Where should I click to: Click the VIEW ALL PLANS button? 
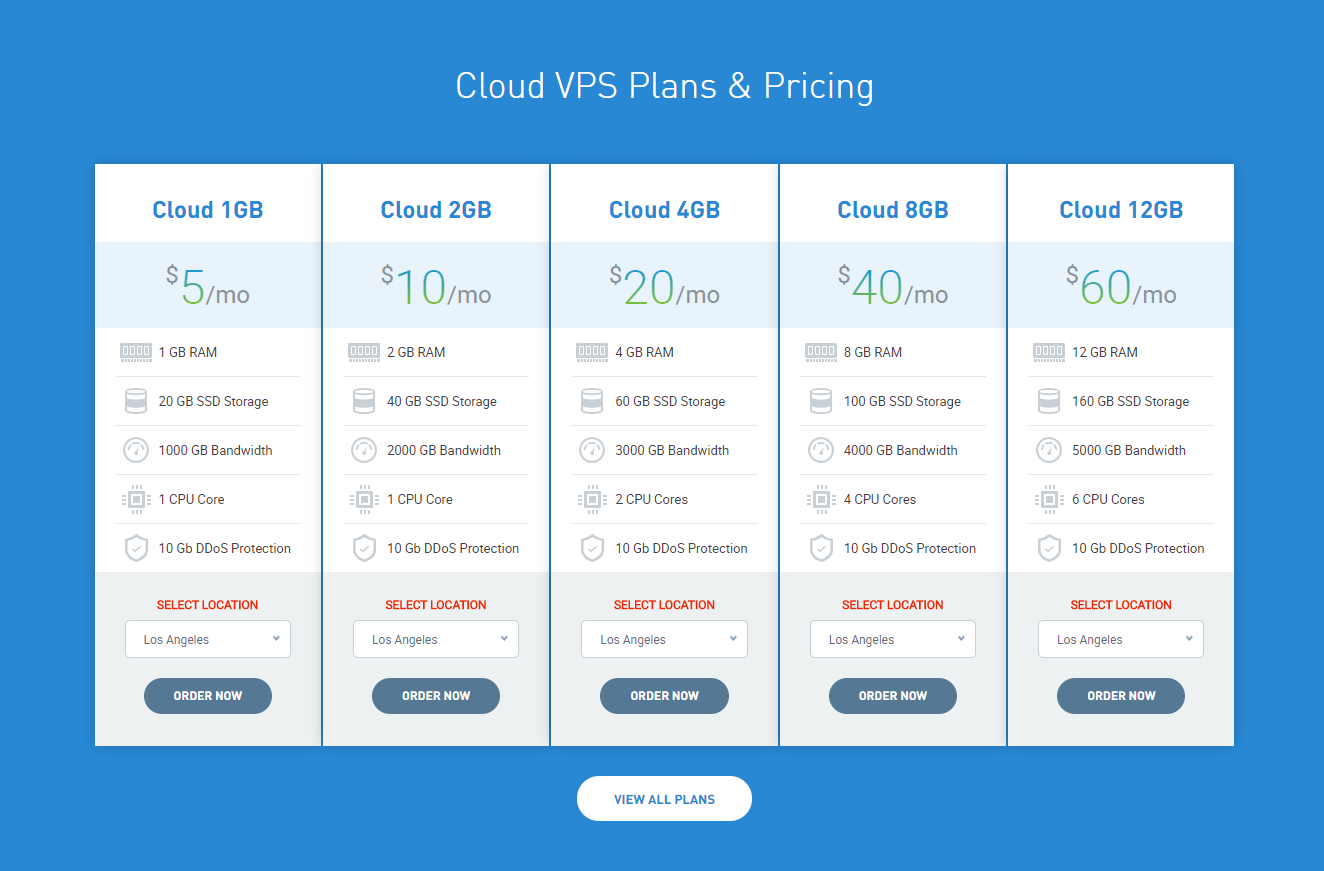pos(664,798)
